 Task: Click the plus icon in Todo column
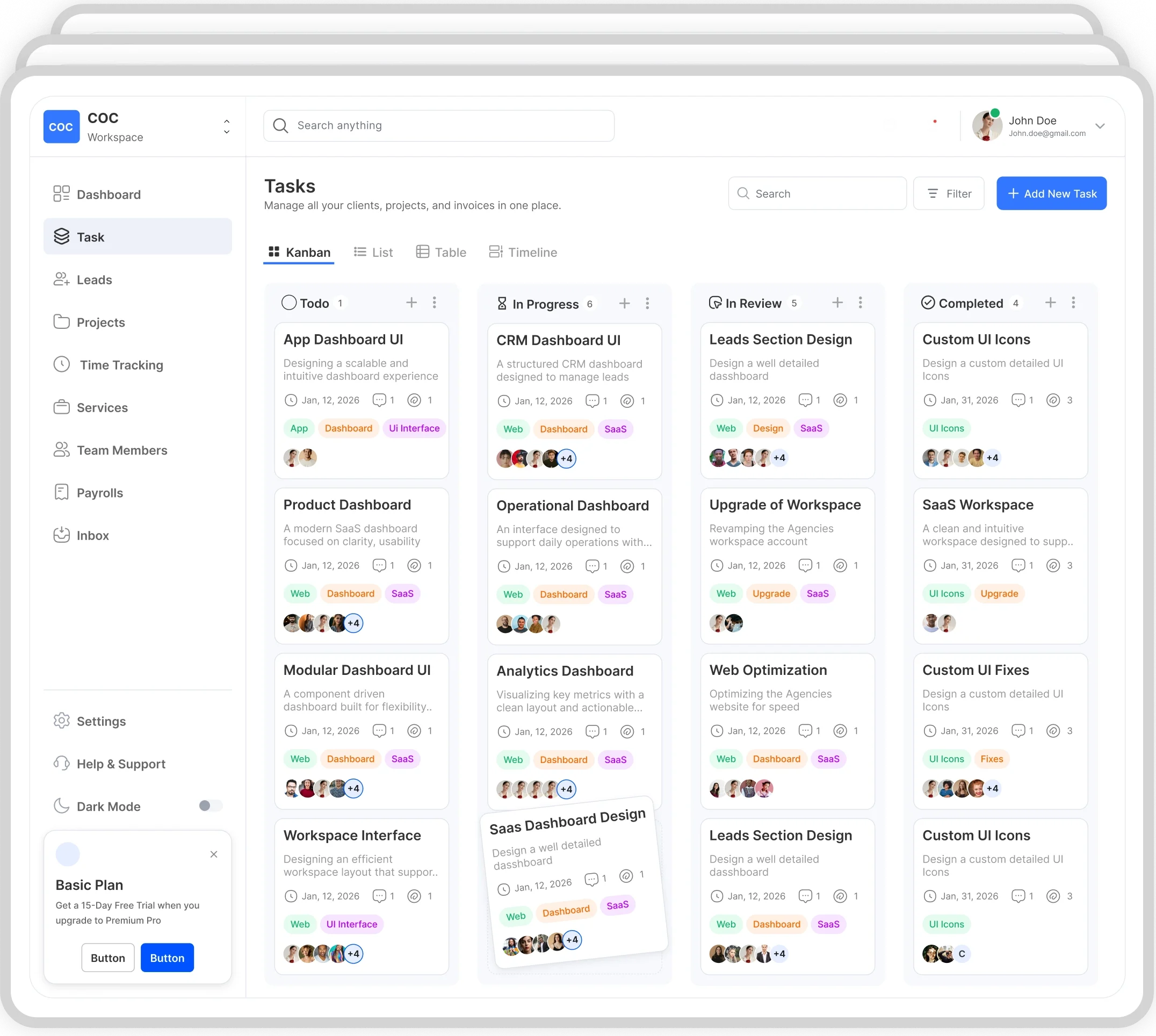coord(411,303)
